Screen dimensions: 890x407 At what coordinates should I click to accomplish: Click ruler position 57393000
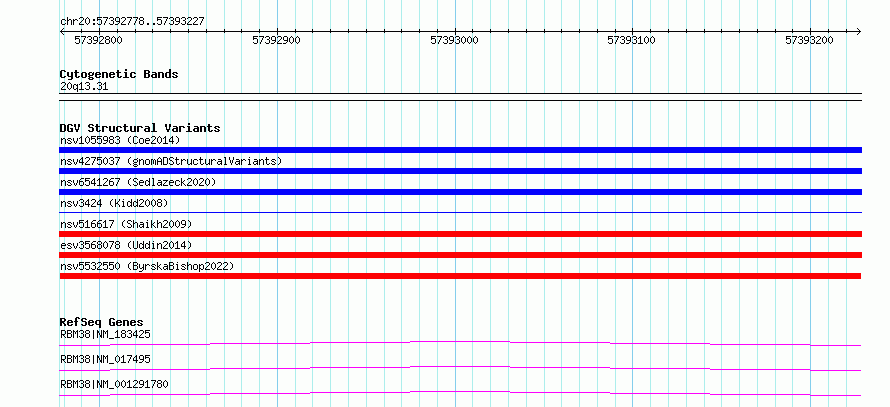click(454, 40)
